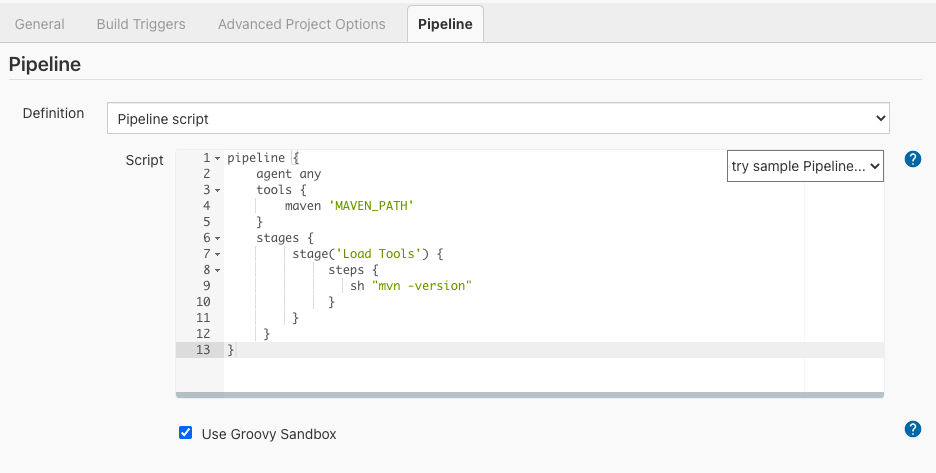Screen dimensions: 936x473
Task: Open help for Groovy Sandbox option
Action: pyautogui.click(x=912, y=429)
